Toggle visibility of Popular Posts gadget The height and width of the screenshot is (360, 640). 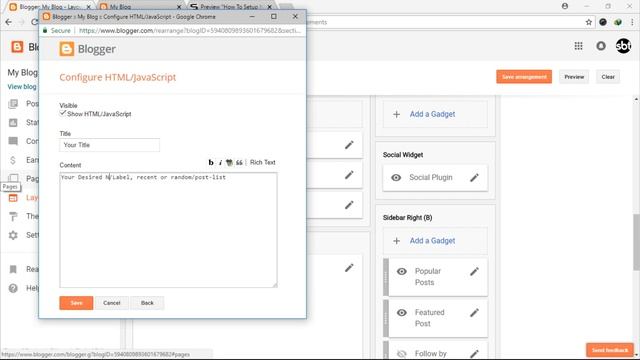402,271
